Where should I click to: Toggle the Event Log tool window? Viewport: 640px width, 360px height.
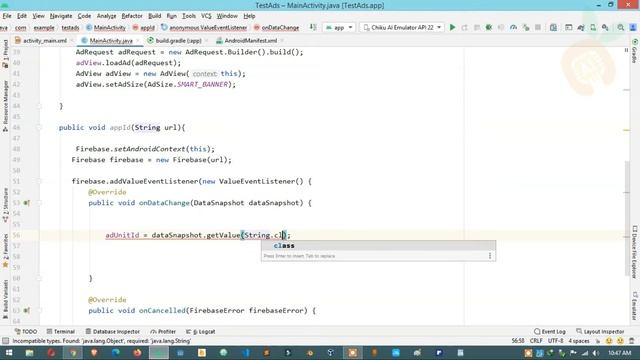click(x=550, y=331)
